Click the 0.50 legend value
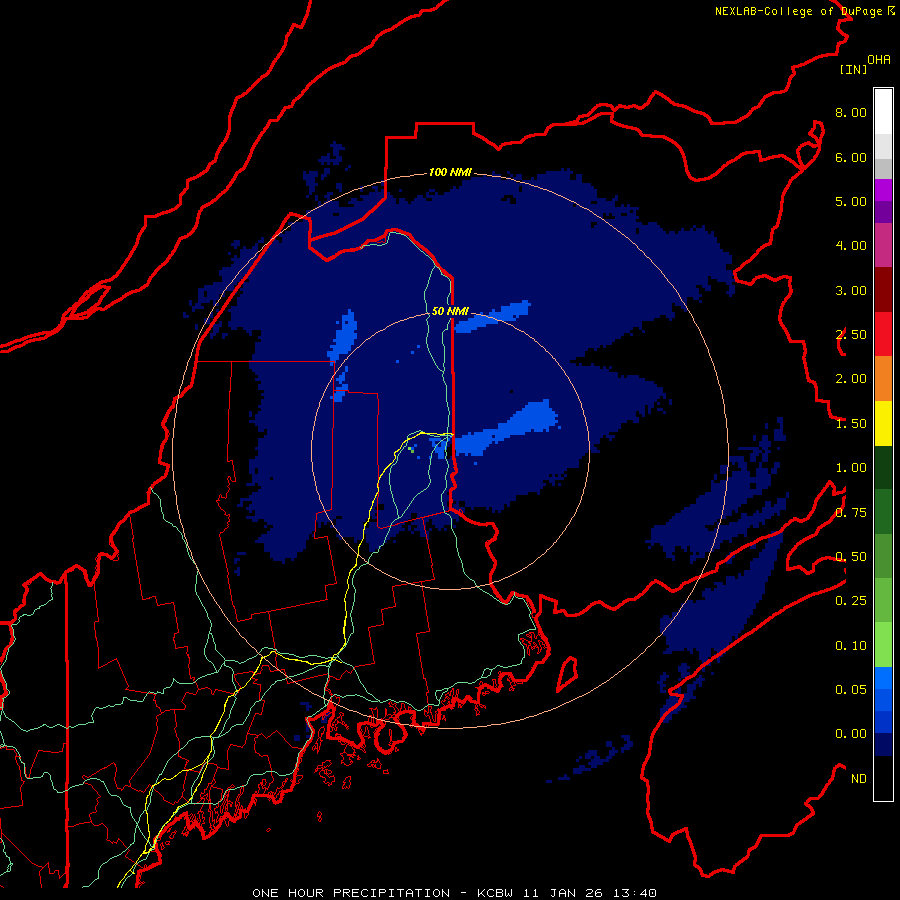900x900 pixels. point(851,557)
